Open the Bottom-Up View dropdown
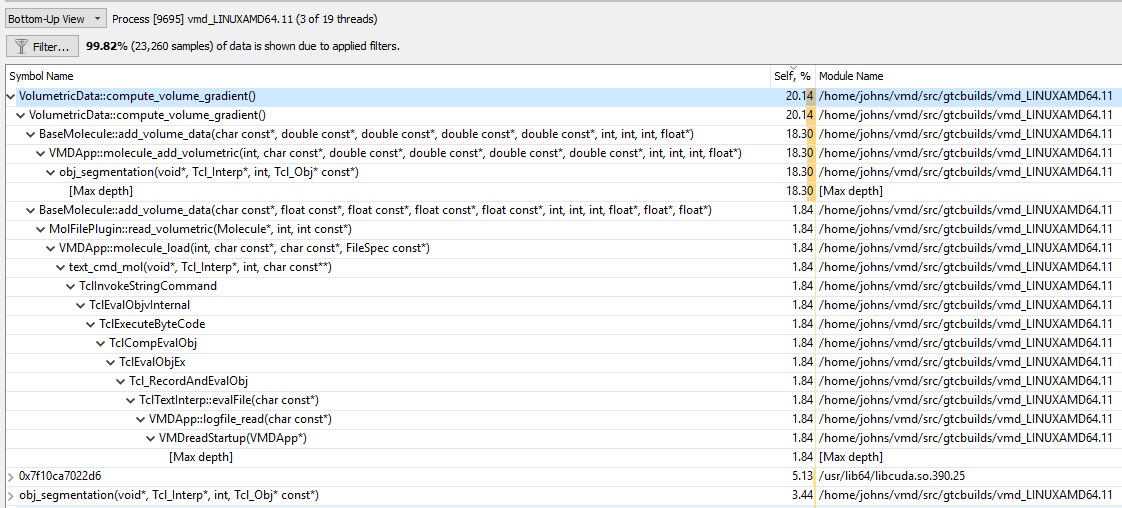Screen dimensions: 1122x508 click(54, 19)
